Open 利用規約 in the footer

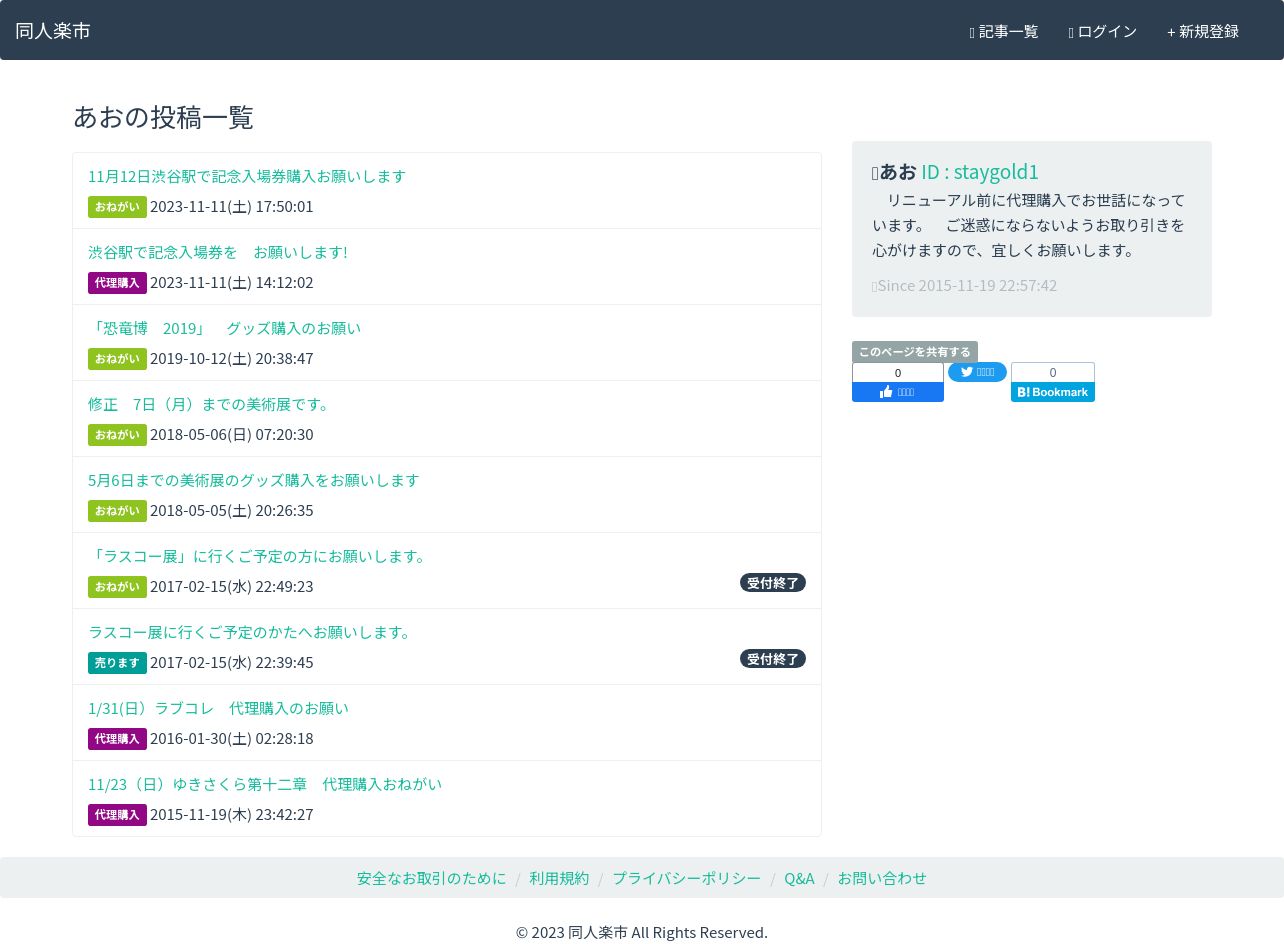559,878
